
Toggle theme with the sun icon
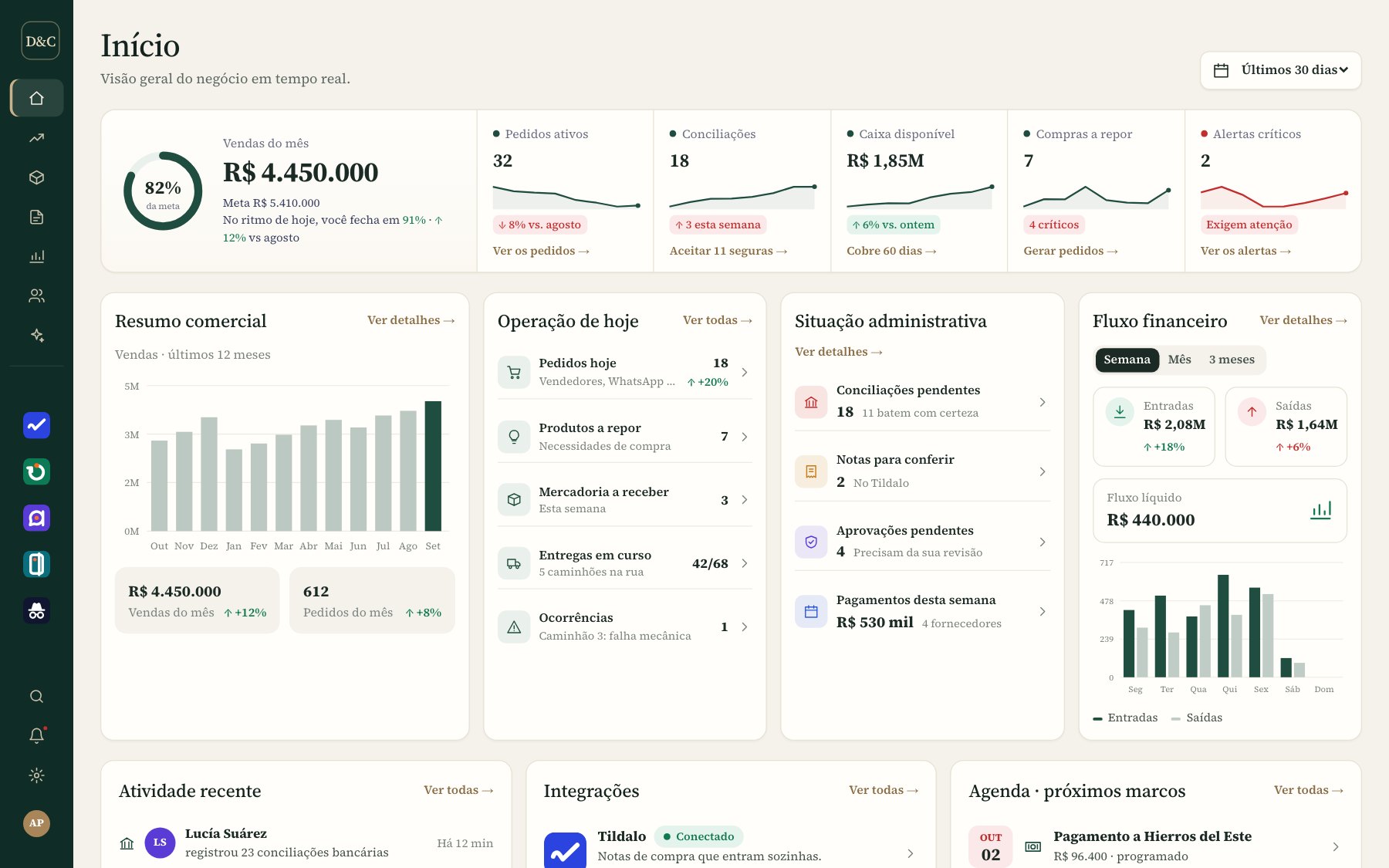(x=36, y=775)
